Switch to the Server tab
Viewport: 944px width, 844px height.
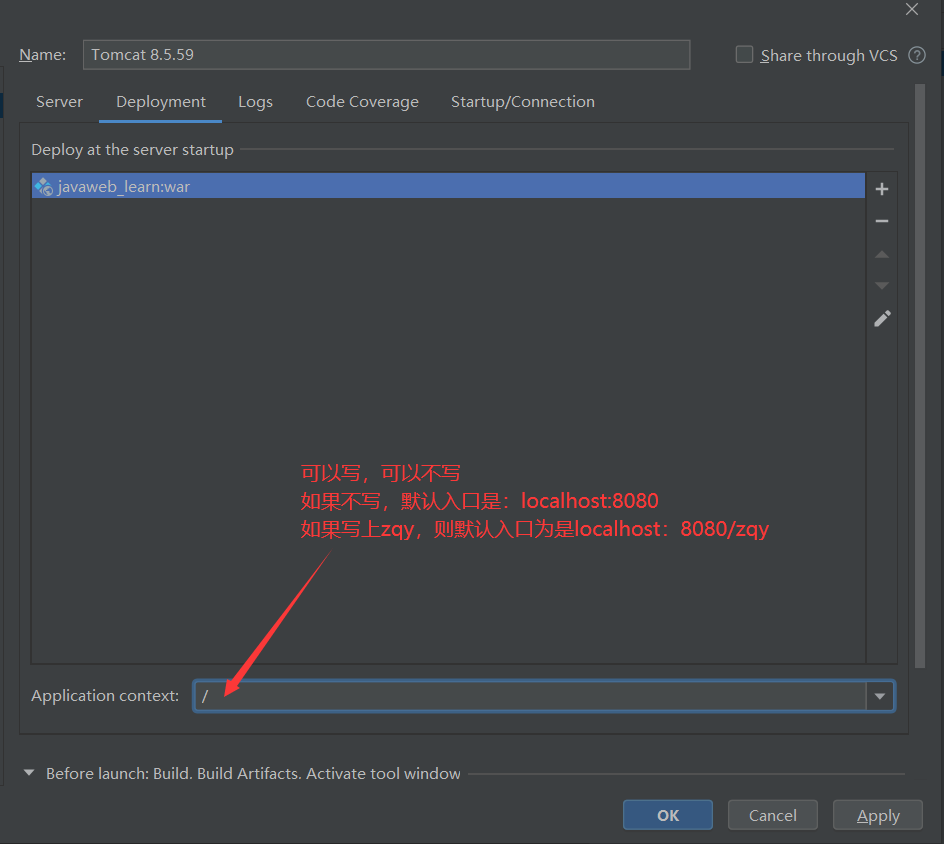[59, 102]
